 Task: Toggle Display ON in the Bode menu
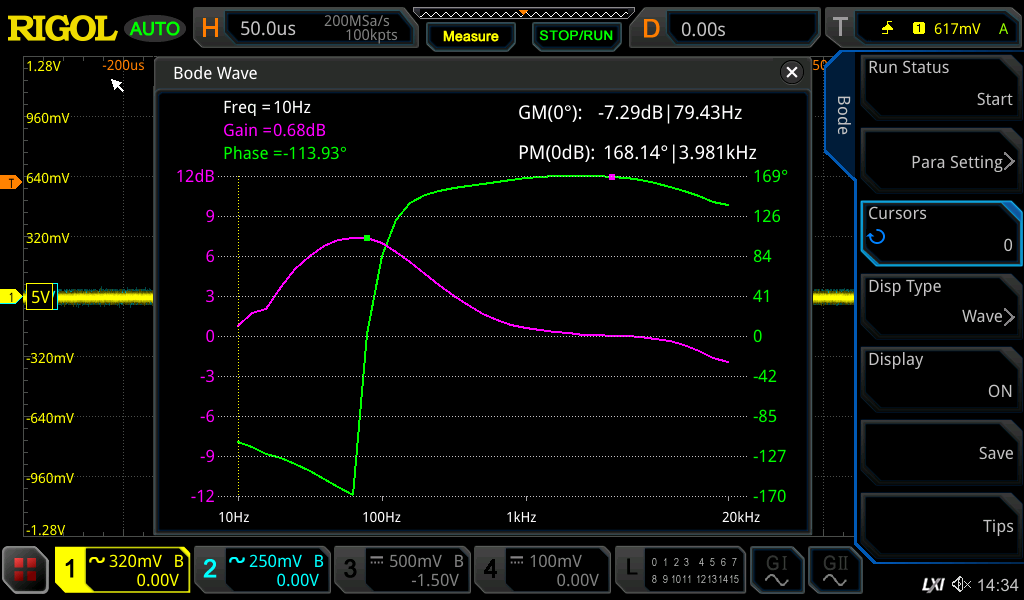[940, 378]
